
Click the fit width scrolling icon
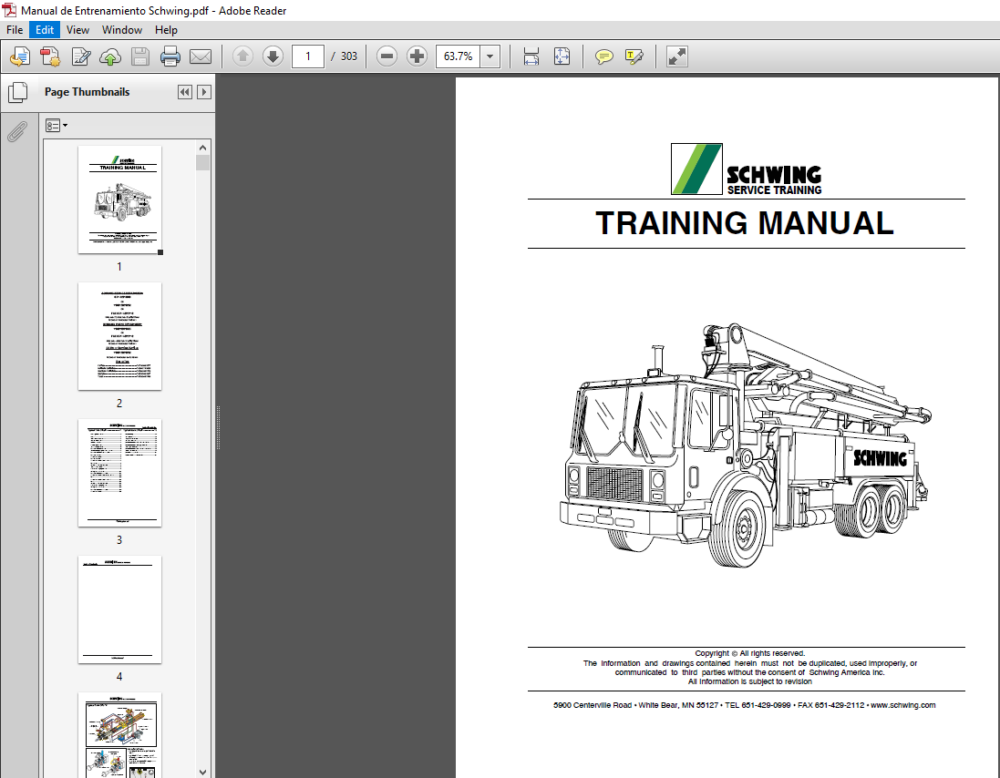click(531, 56)
